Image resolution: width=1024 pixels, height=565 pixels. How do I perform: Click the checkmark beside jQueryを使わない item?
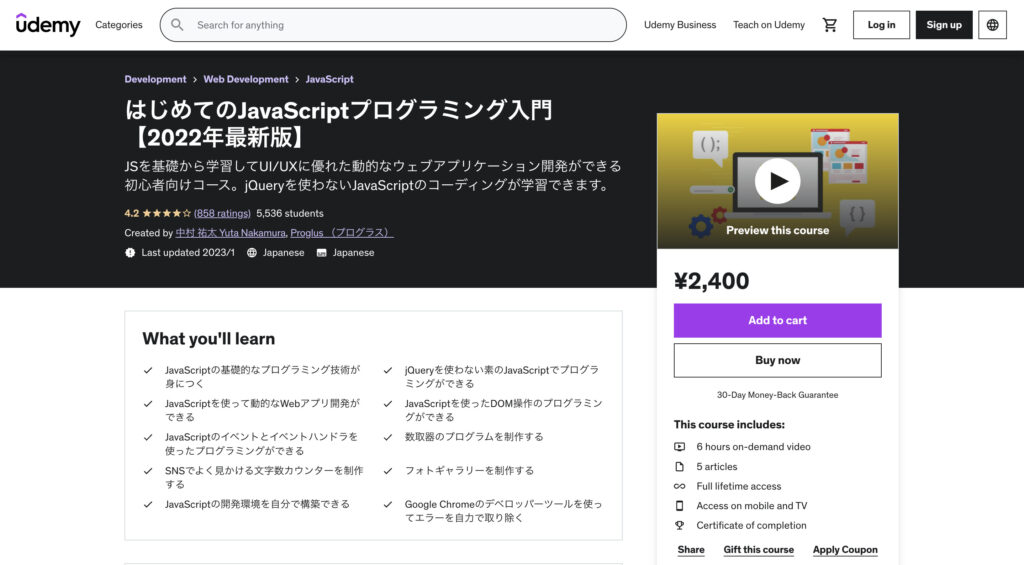pos(388,370)
